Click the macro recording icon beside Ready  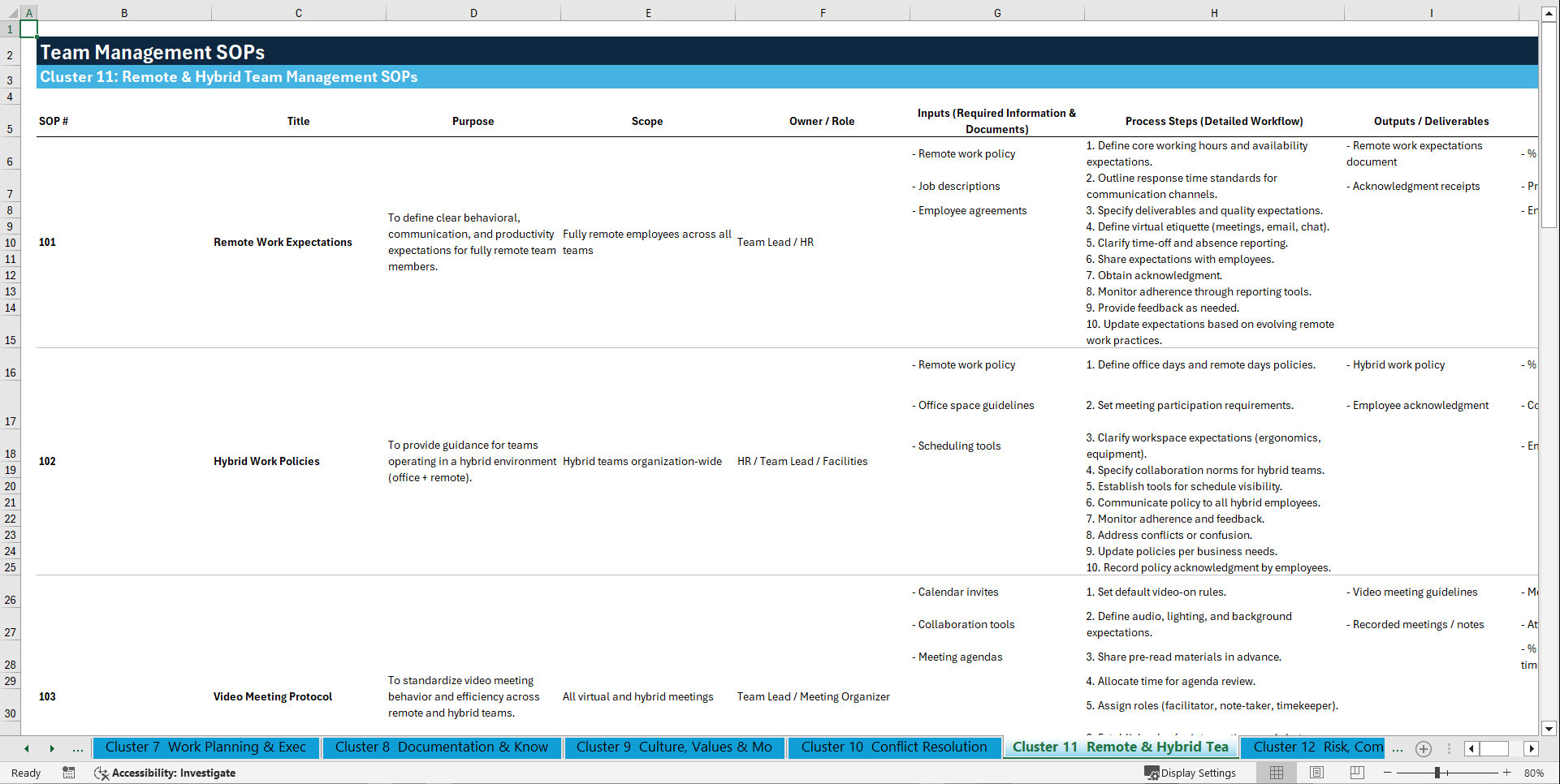coord(69,773)
